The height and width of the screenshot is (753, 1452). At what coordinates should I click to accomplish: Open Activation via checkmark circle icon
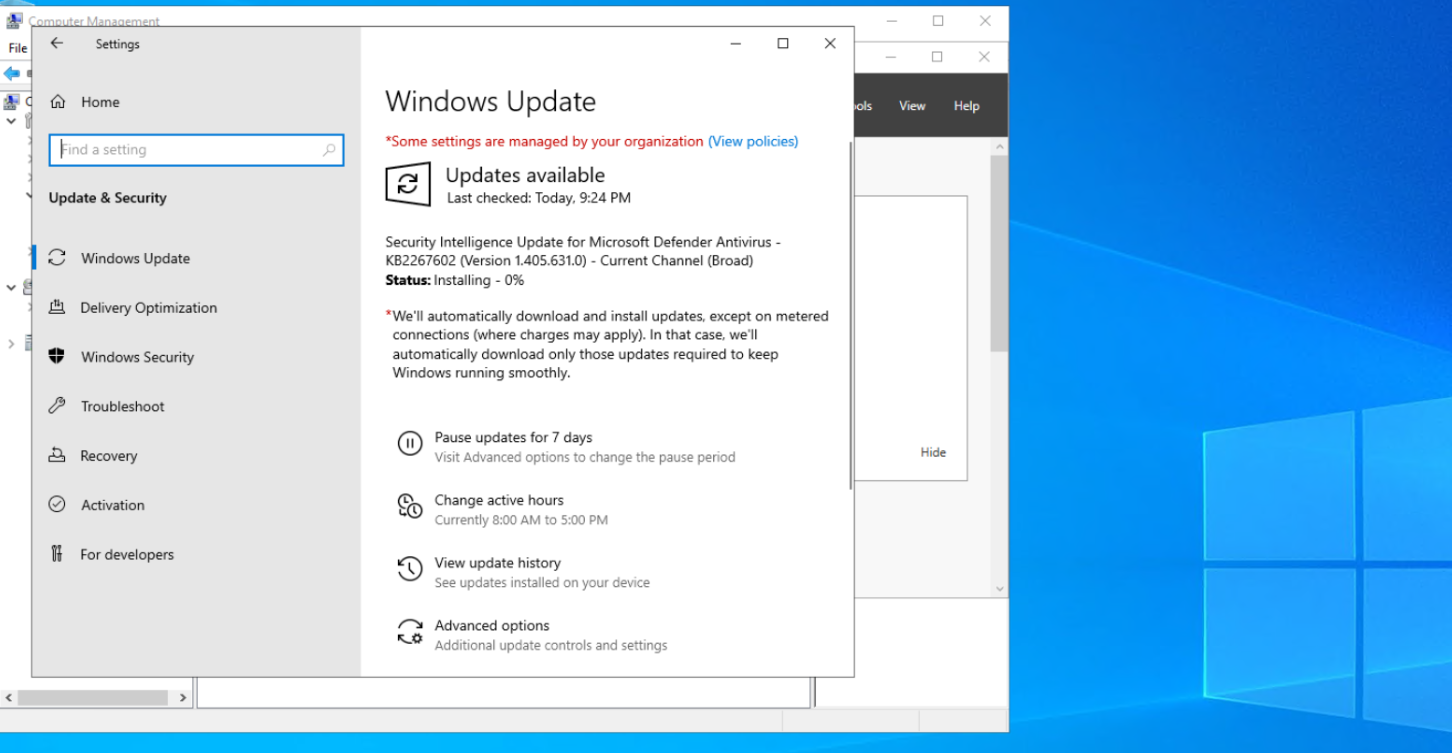click(x=57, y=505)
